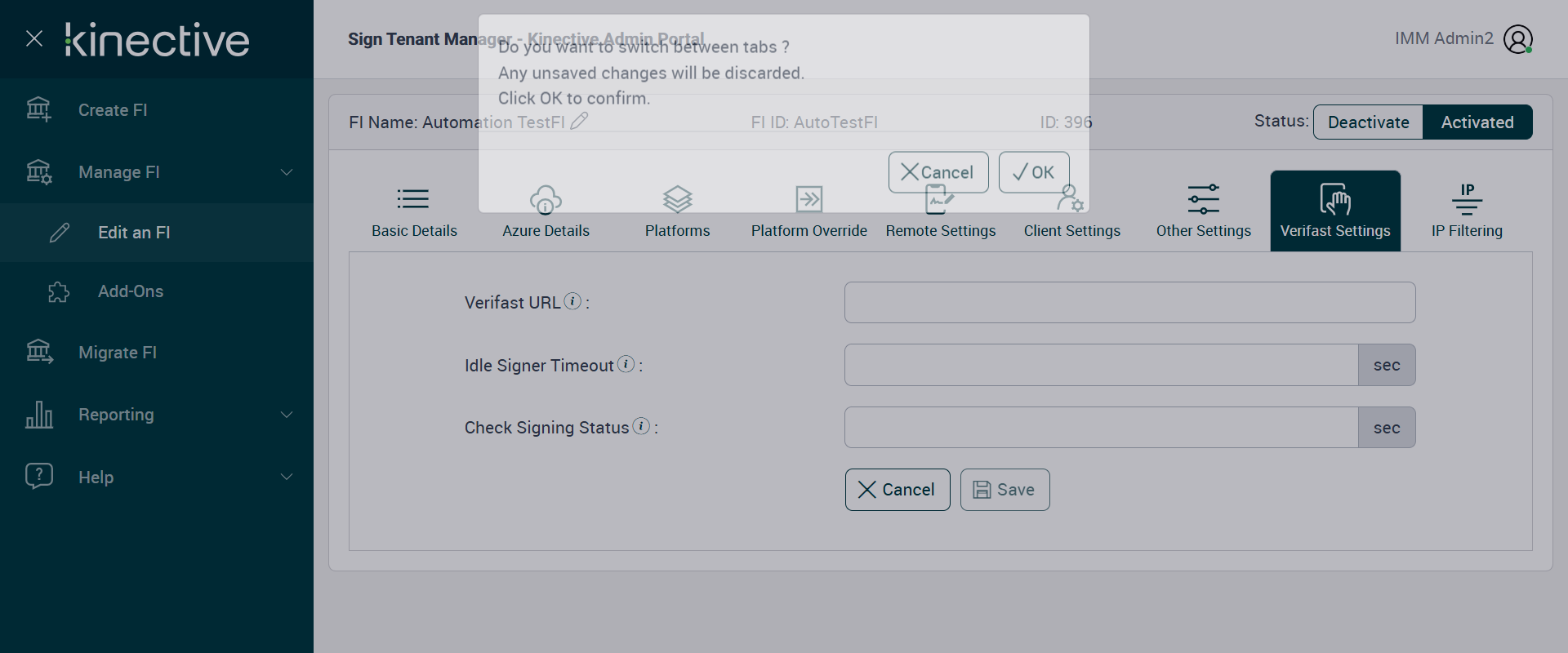Go to the Client Settings tab
Viewport: 1568px width, 653px height.
[x=1072, y=211]
